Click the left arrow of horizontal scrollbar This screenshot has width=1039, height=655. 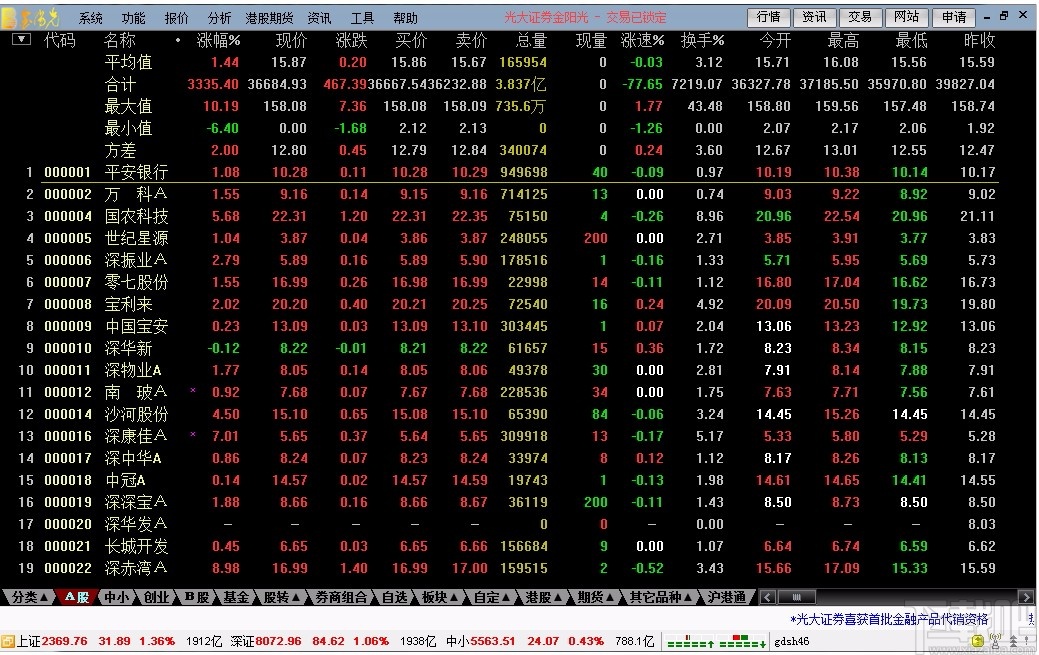click(767, 597)
